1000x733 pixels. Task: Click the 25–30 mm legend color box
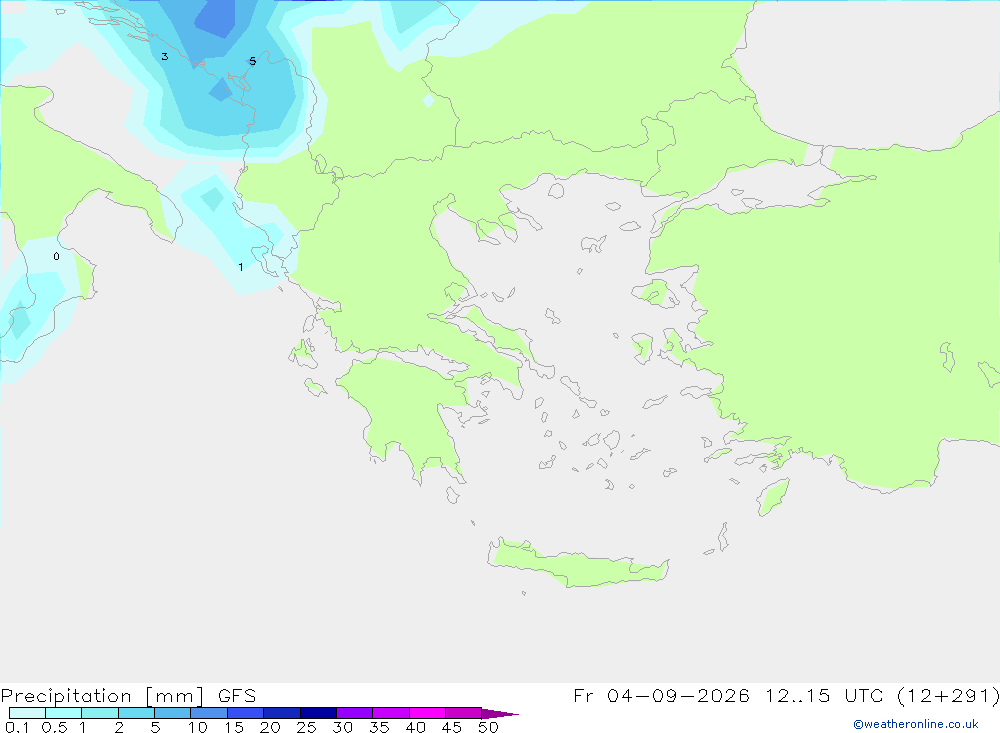318,713
